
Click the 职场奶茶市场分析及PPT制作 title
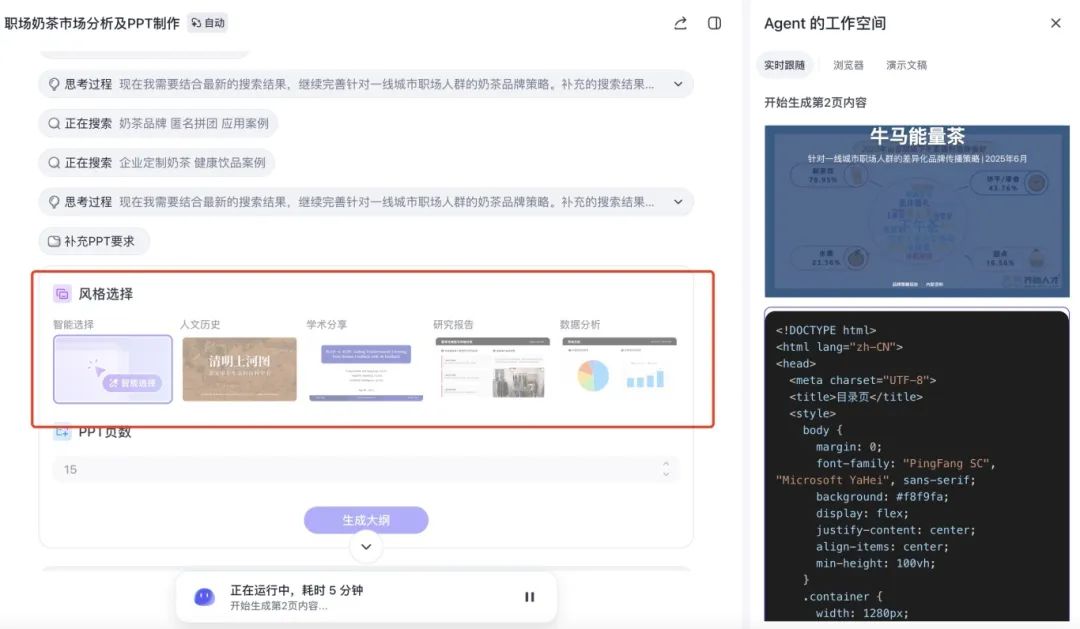pos(92,23)
